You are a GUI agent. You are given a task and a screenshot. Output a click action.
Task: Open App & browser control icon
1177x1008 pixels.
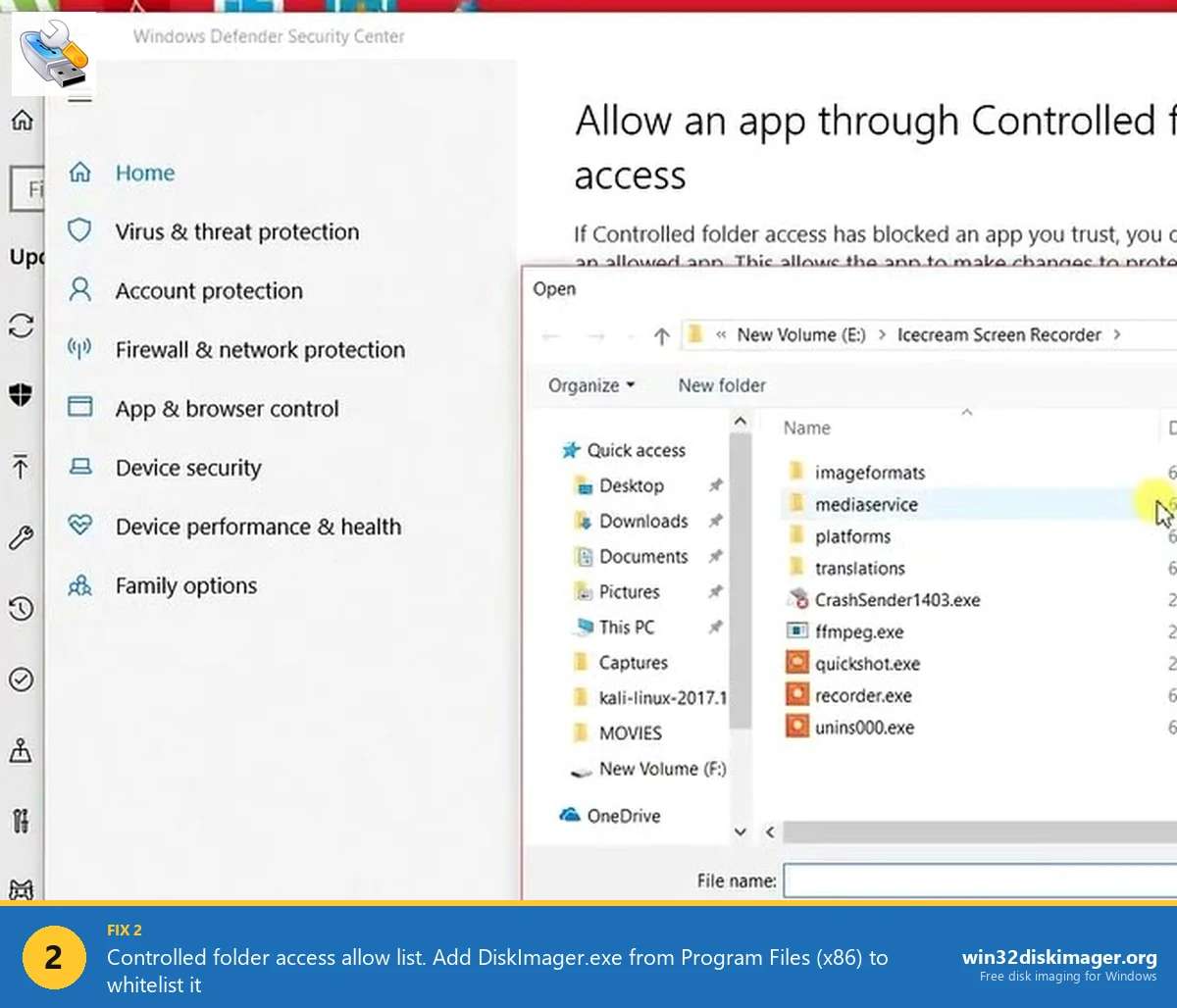point(79,408)
